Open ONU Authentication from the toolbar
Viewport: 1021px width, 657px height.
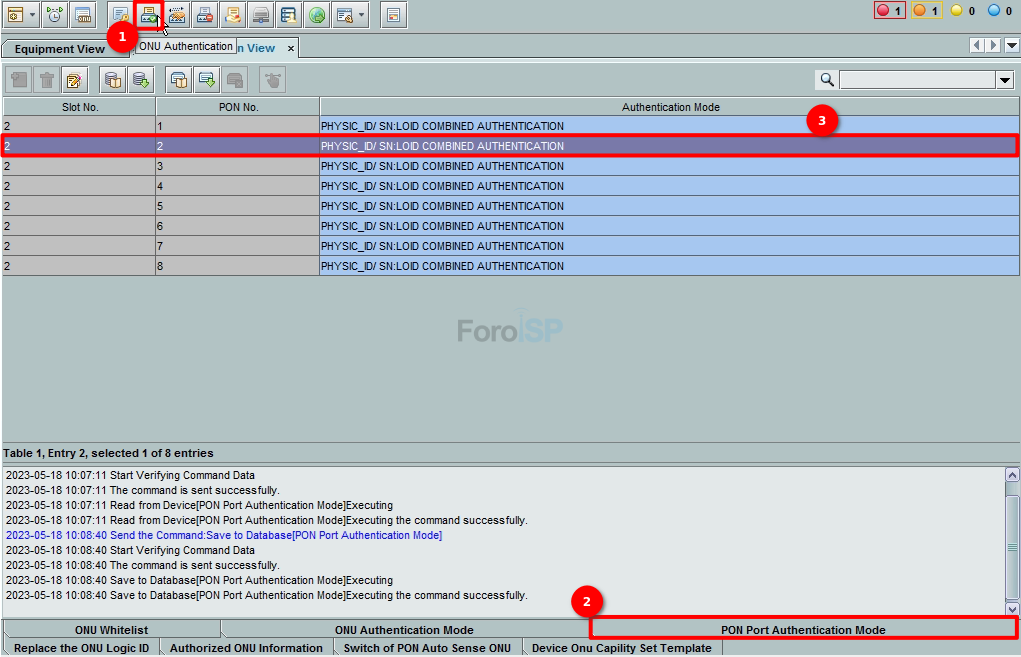(149, 15)
